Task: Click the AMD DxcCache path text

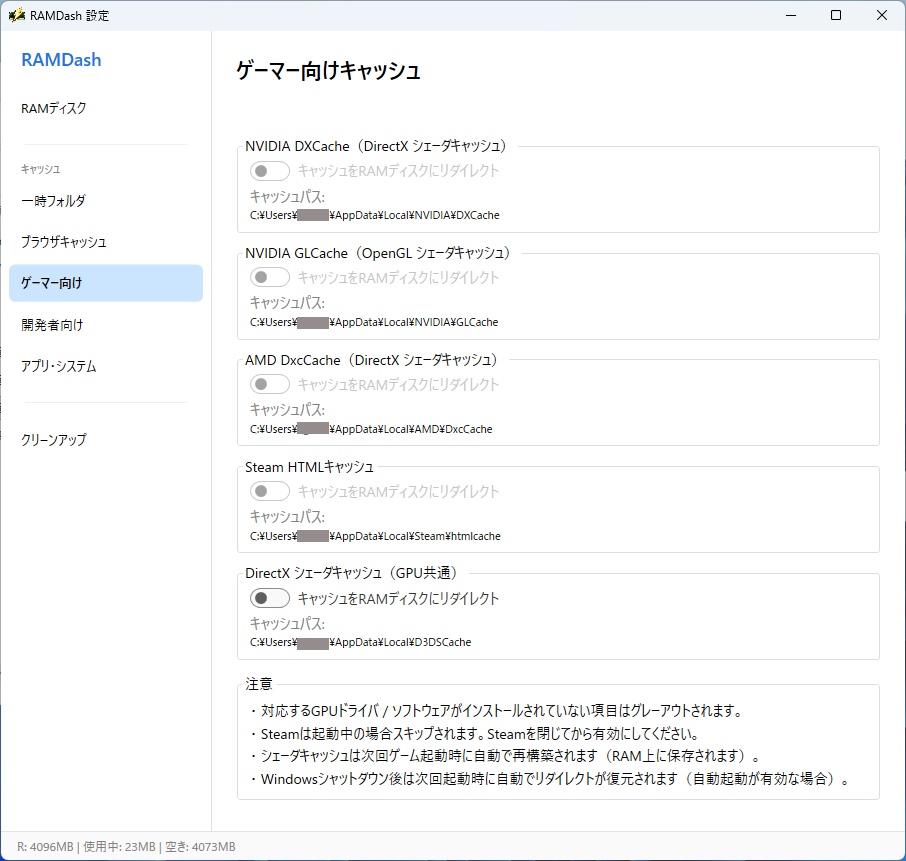Action: coord(371,429)
